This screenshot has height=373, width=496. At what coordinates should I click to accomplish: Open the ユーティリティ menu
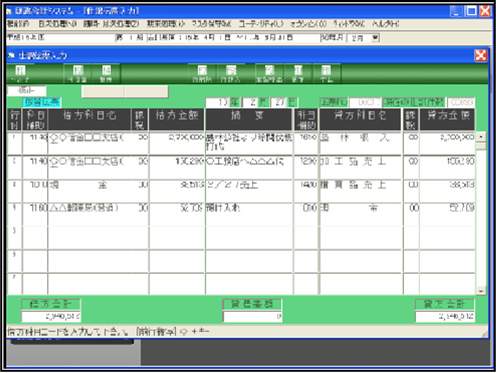point(261,24)
